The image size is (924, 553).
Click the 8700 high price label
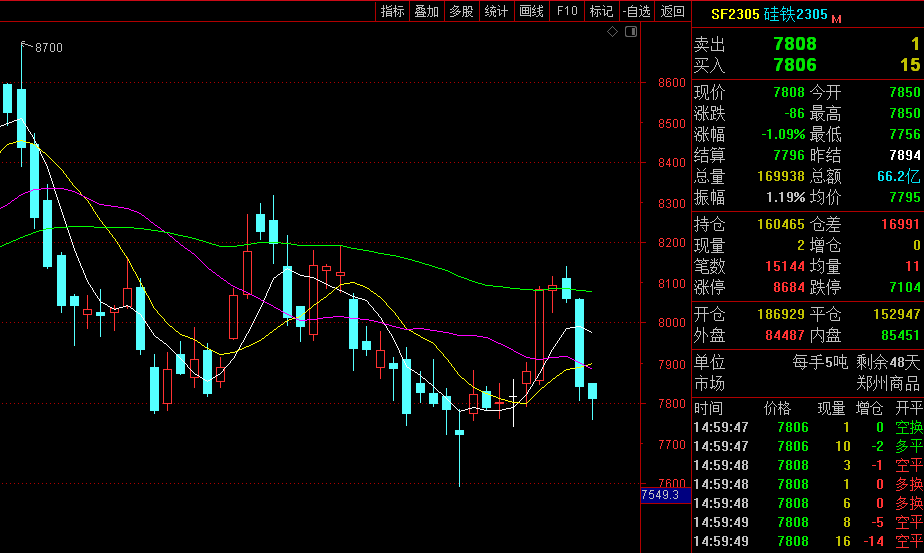[48, 47]
